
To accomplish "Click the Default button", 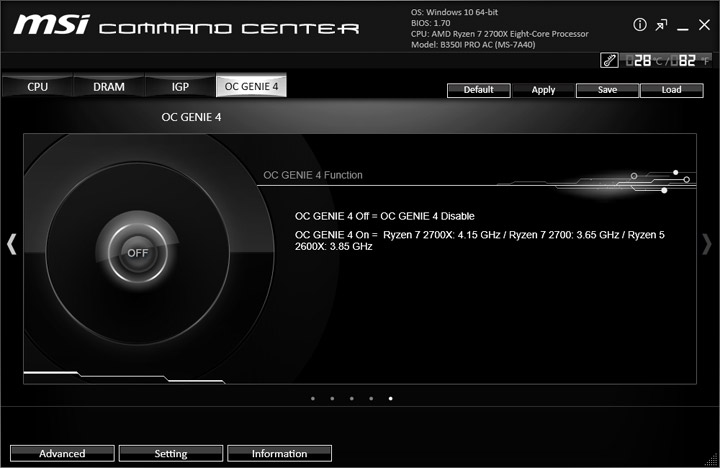I will point(478,90).
